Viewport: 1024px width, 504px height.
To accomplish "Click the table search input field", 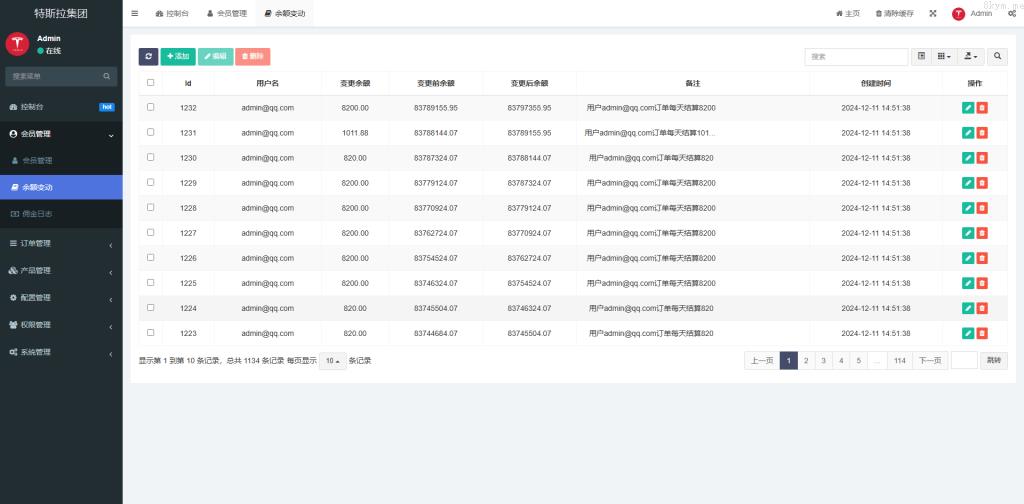I will 856,57.
